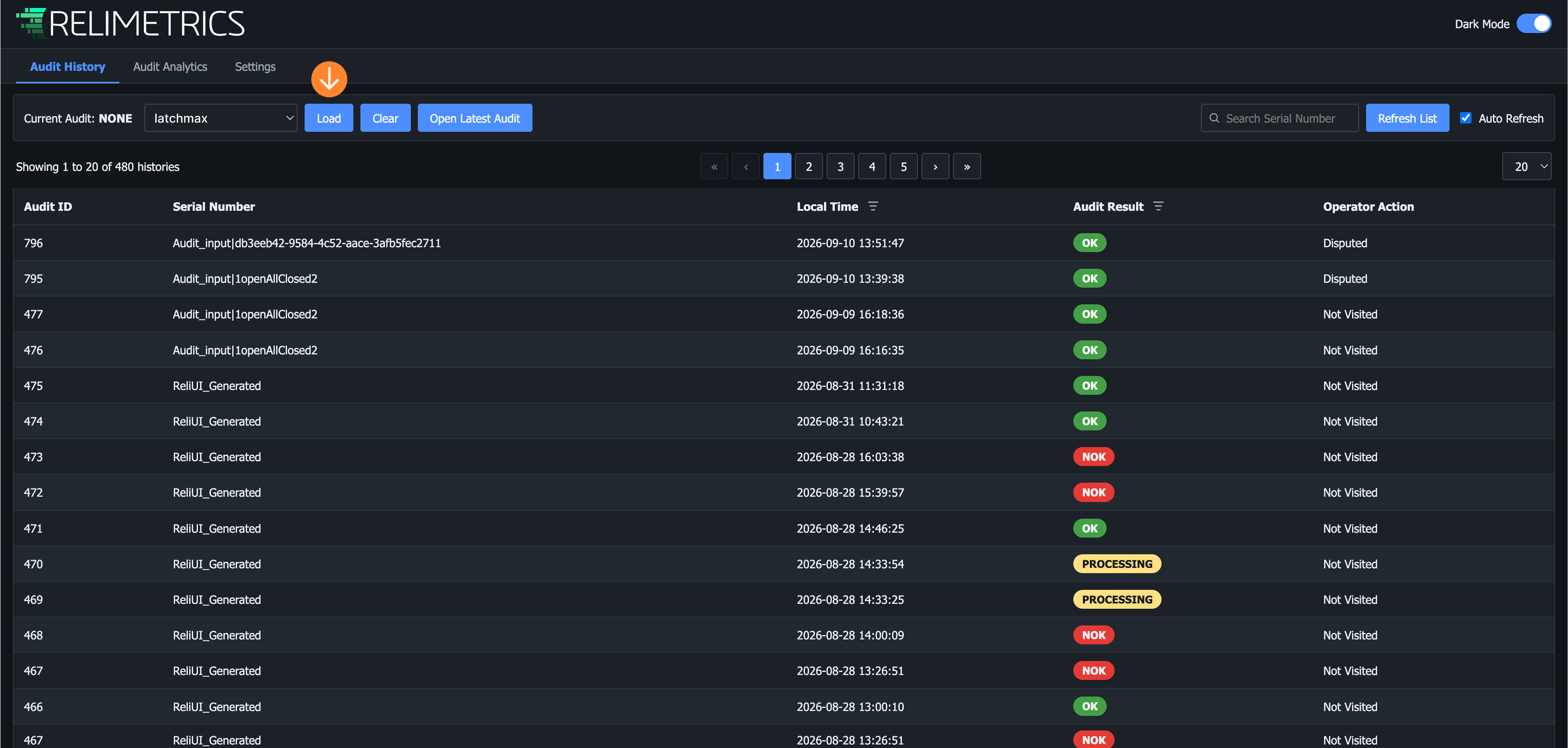Screen dimensions: 1568x748
Task: Open the Settings tab
Action: [255, 67]
